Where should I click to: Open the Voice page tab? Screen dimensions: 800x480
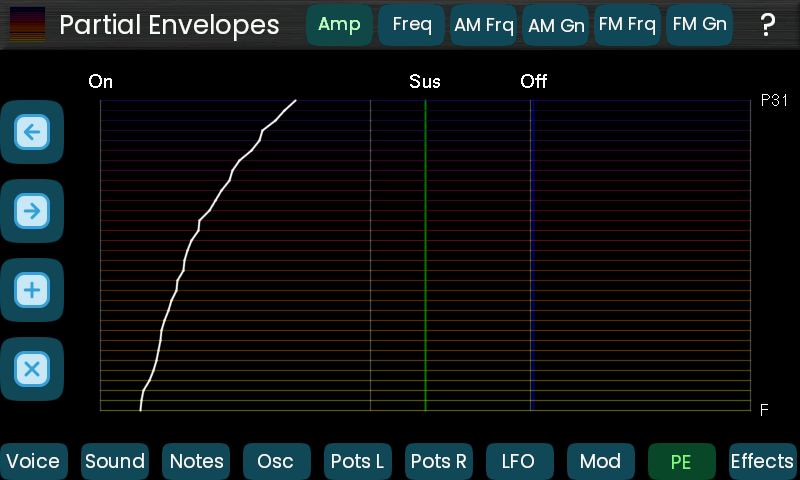click(x=33, y=461)
